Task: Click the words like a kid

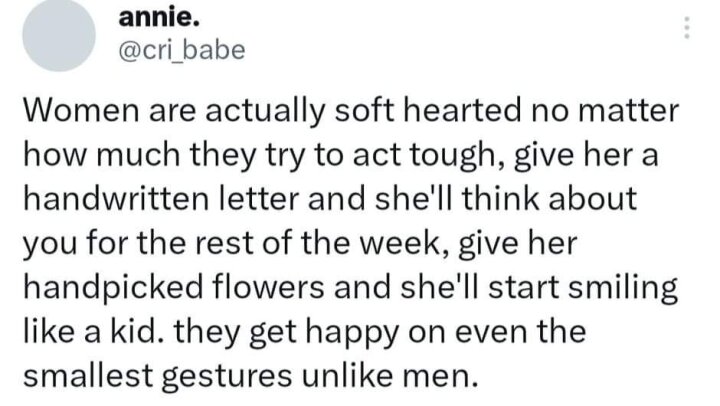Action: pyautogui.click(x=90, y=332)
